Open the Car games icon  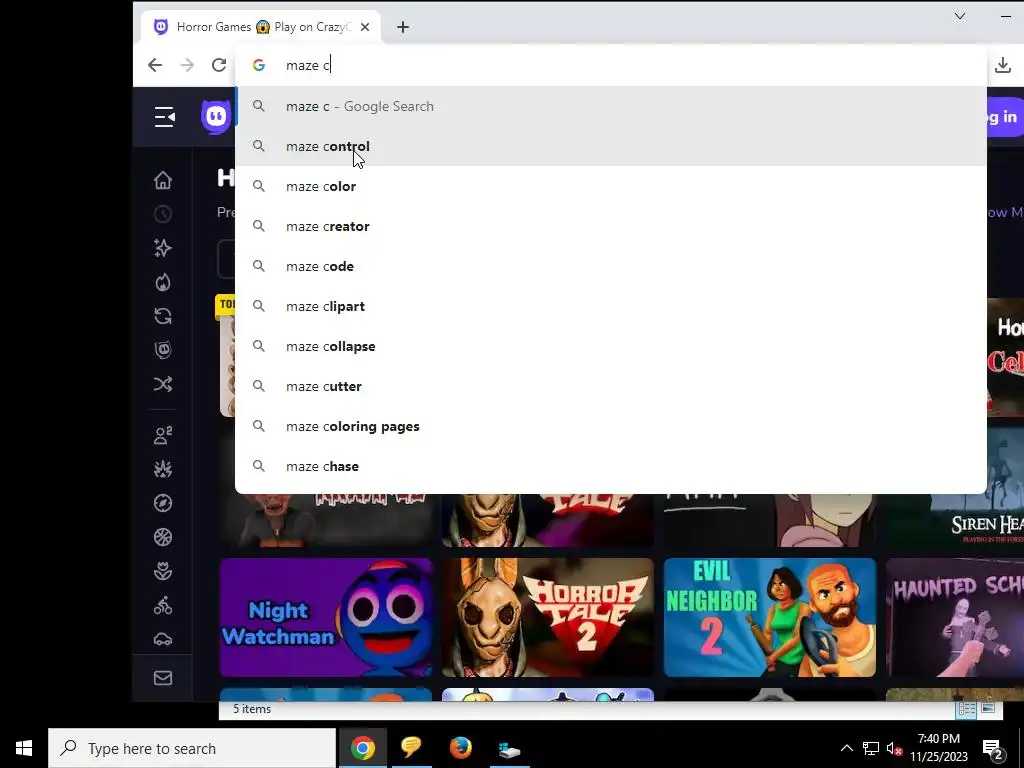(x=163, y=639)
